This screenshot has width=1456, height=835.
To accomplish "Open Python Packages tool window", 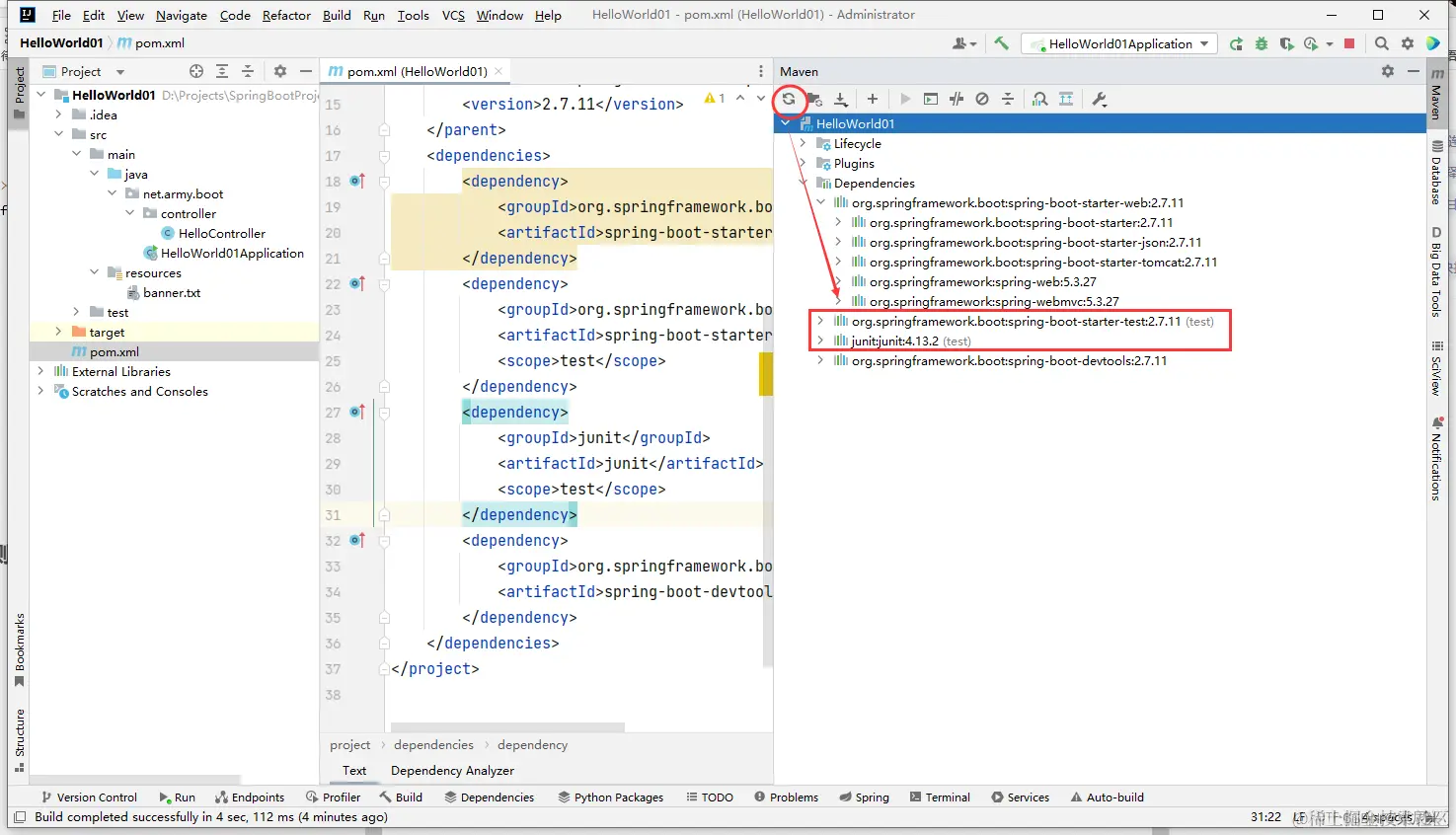I will coord(610,797).
